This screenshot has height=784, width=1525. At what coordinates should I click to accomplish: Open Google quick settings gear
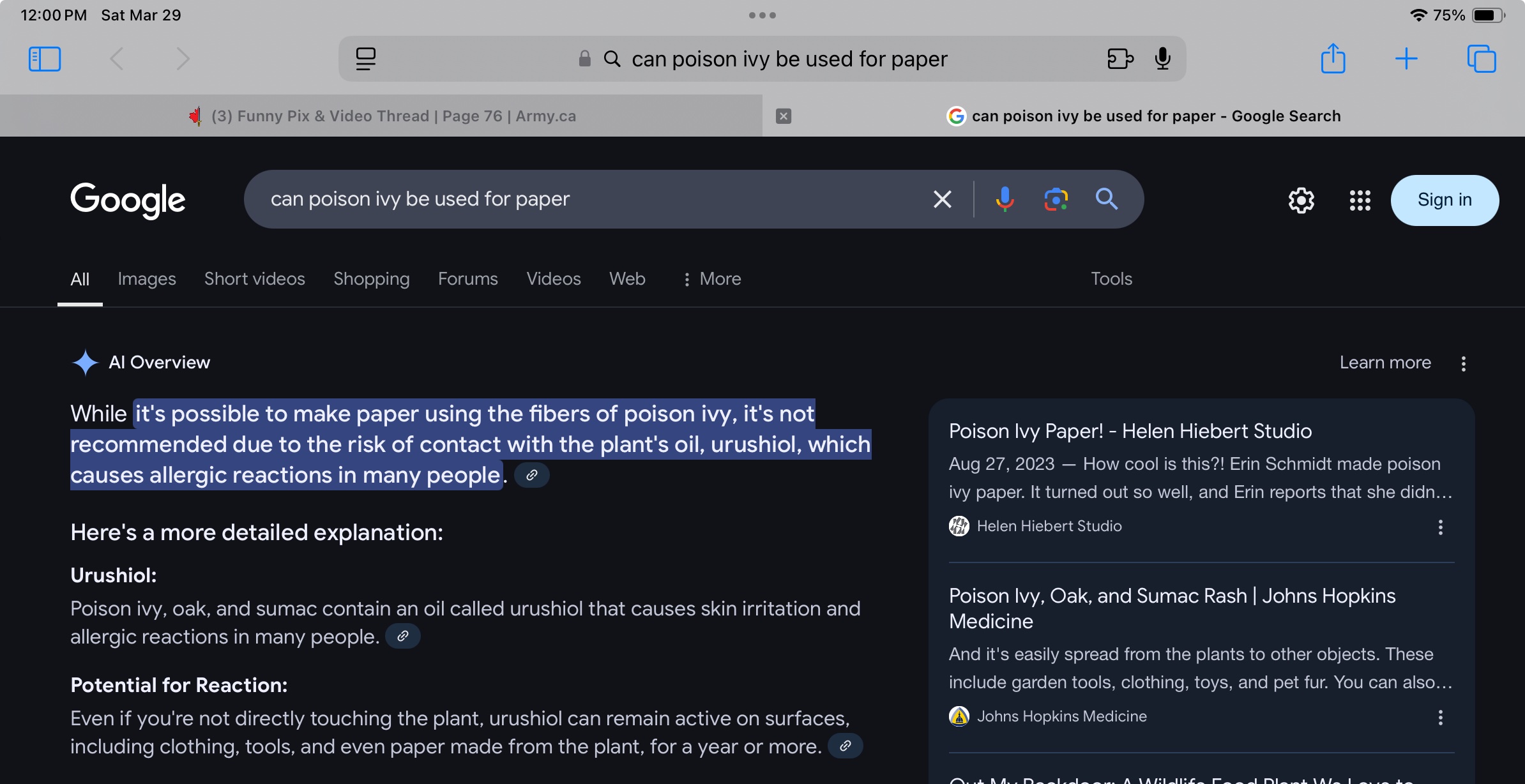1301,200
